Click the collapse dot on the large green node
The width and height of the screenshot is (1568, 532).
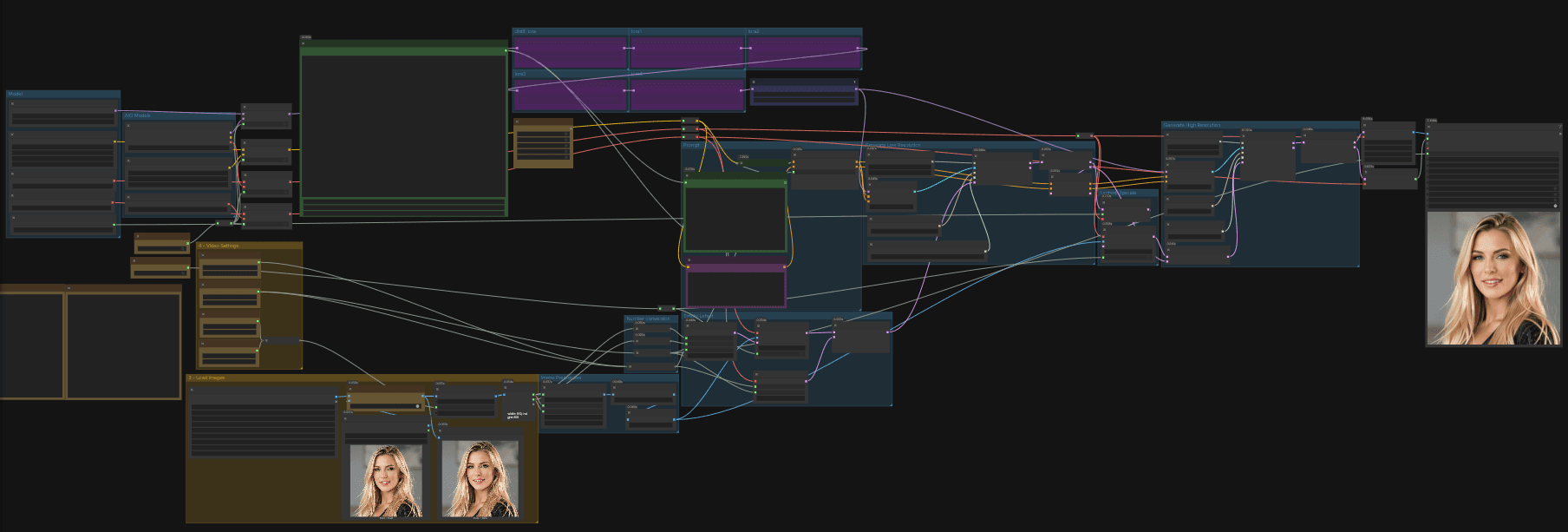[x=303, y=43]
